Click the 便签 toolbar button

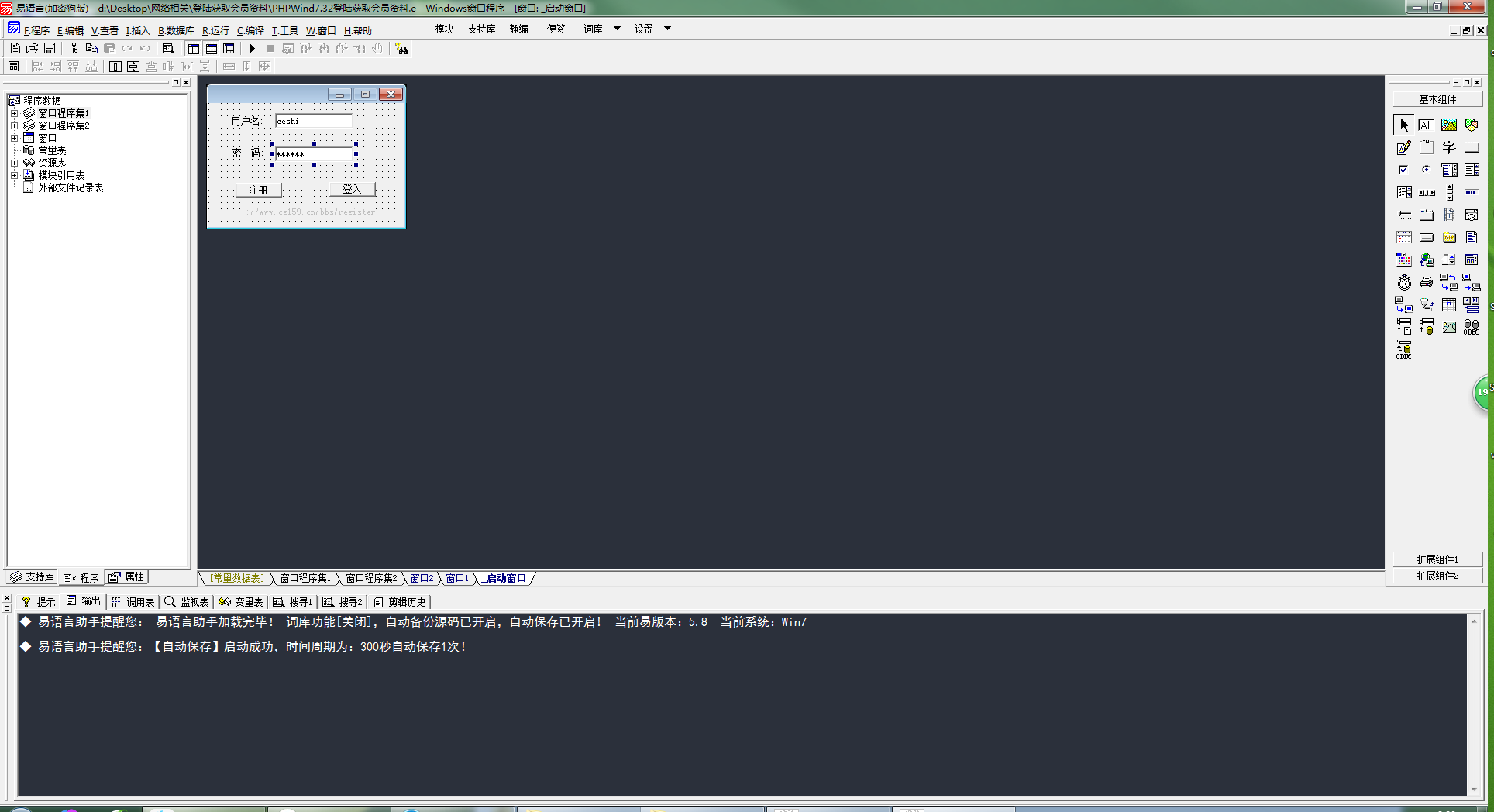point(556,29)
